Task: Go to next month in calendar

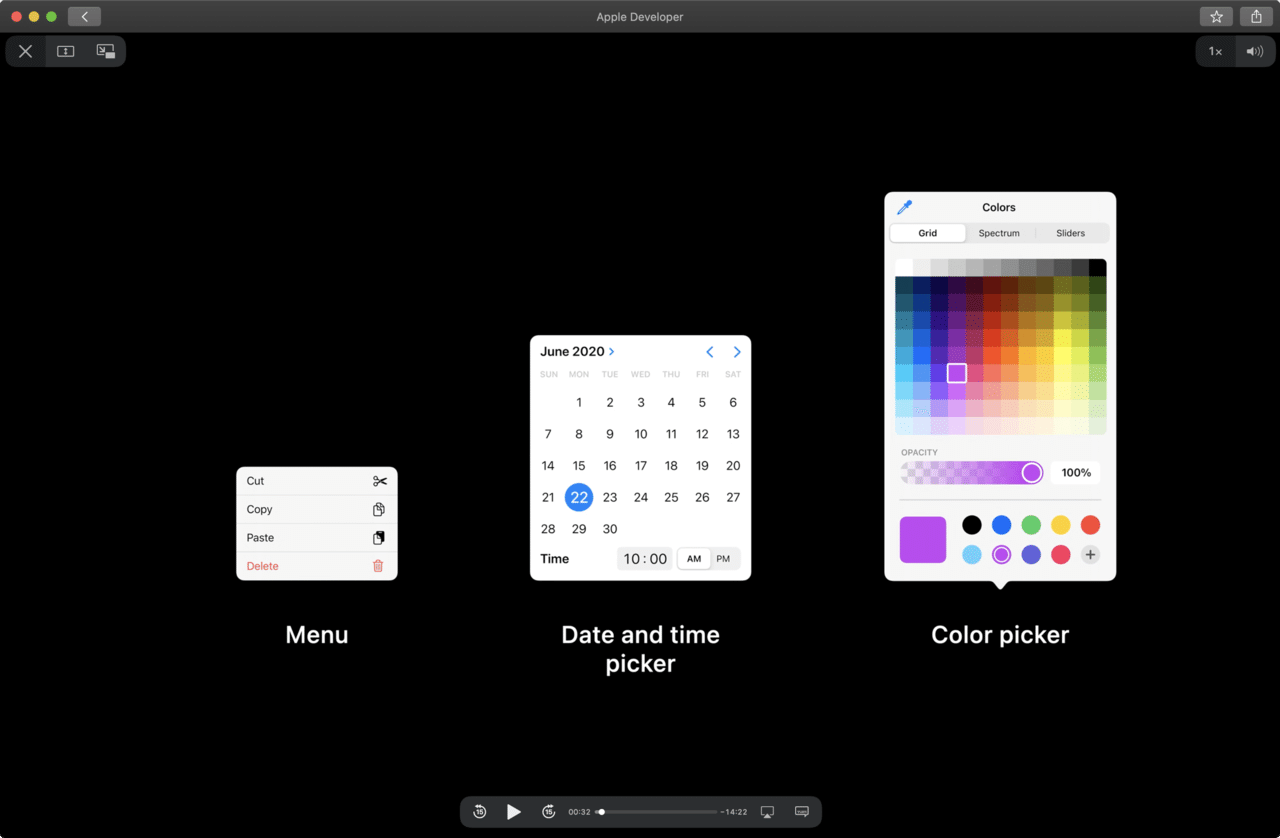Action: tap(737, 352)
